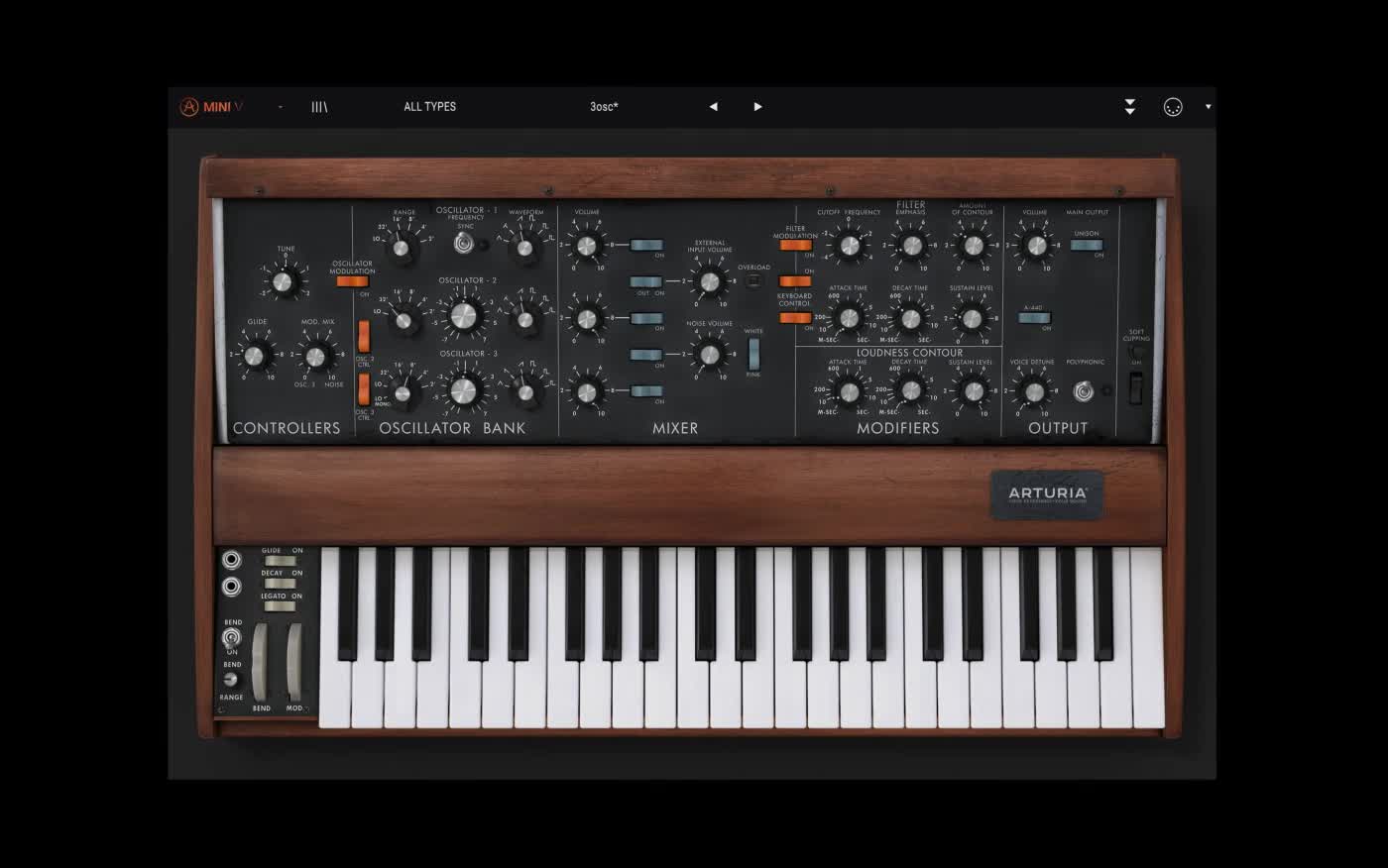The image size is (1388, 868).
Task: Click the filter Emphasis knob
Action: (x=911, y=245)
